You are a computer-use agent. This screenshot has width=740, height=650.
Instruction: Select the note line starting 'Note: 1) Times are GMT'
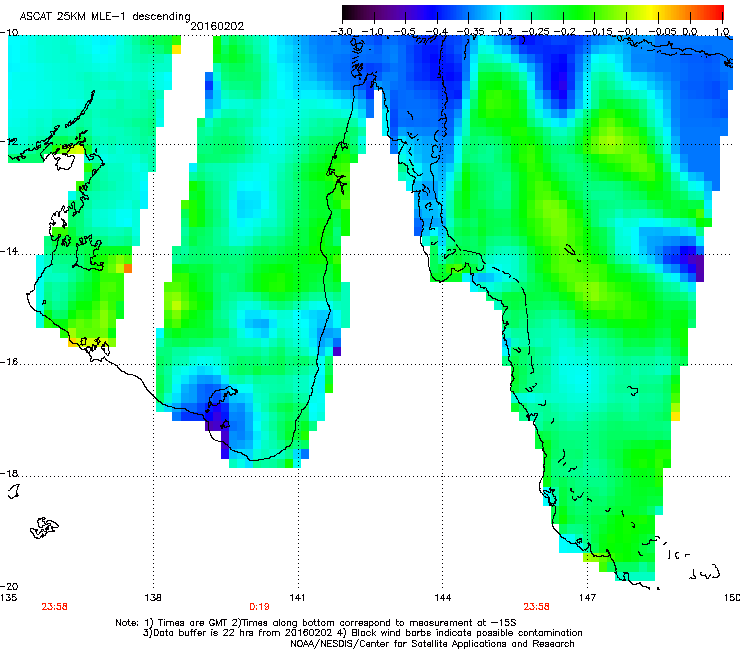316,623
